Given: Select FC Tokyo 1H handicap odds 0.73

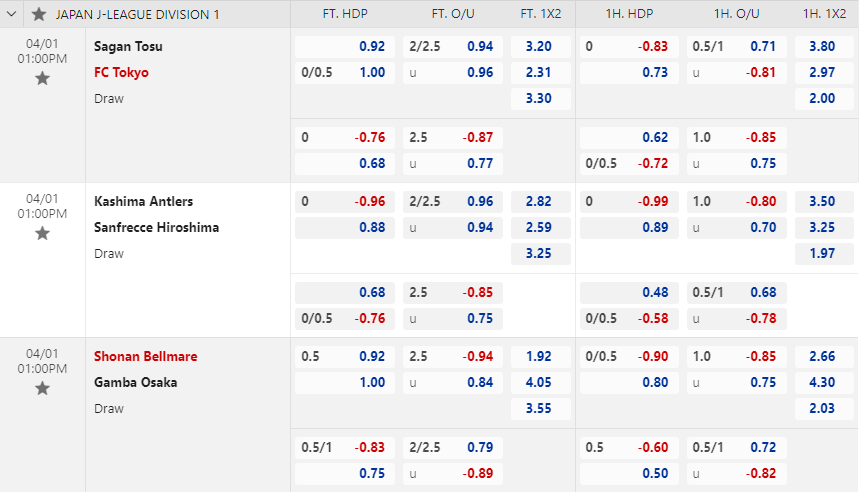Looking at the screenshot, I should point(629,72).
